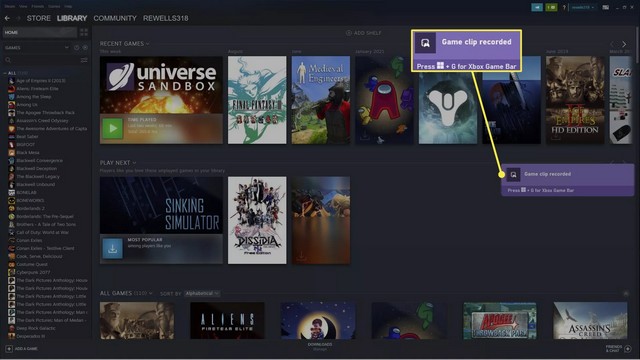Open Final Fantasy III cover in Recent Games
The height and width of the screenshot is (360, 640).
tap(257, 100)
